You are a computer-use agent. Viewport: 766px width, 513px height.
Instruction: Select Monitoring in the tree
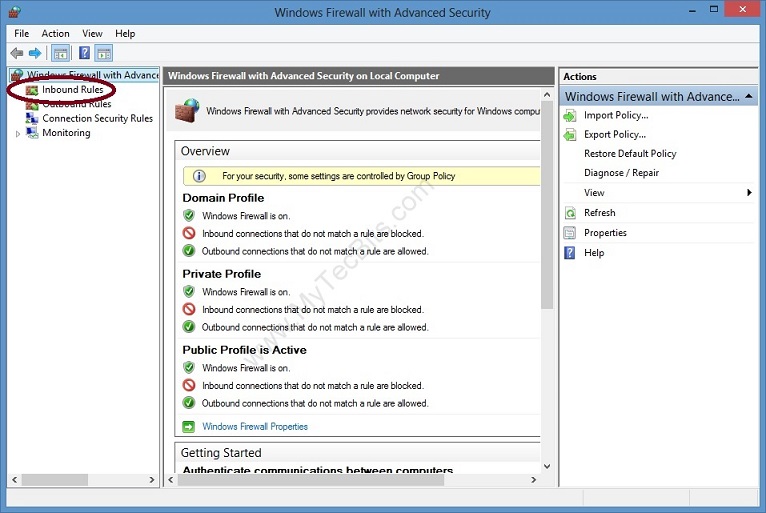(66, 132)
